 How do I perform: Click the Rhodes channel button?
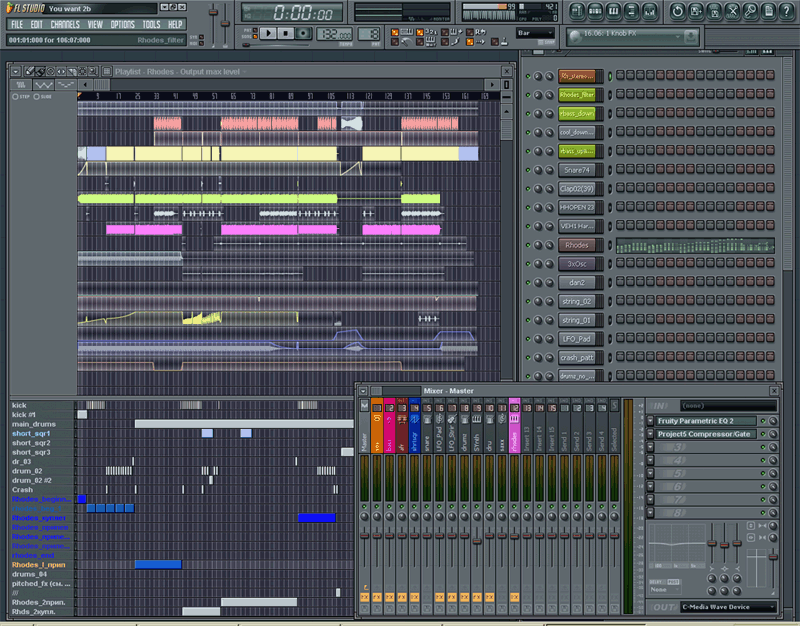pos(577,245)
